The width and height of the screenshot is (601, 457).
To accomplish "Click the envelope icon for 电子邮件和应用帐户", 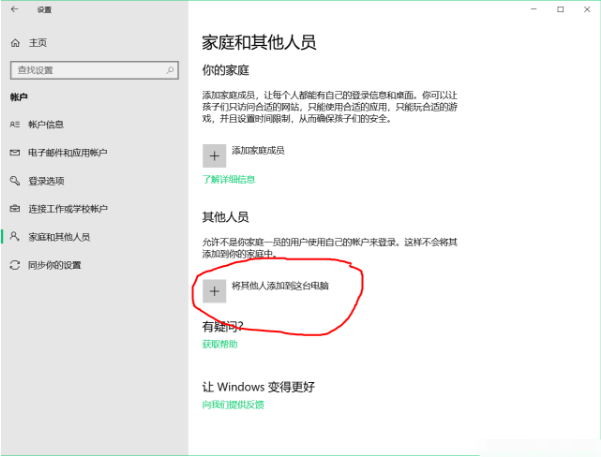I will (14, 153).
